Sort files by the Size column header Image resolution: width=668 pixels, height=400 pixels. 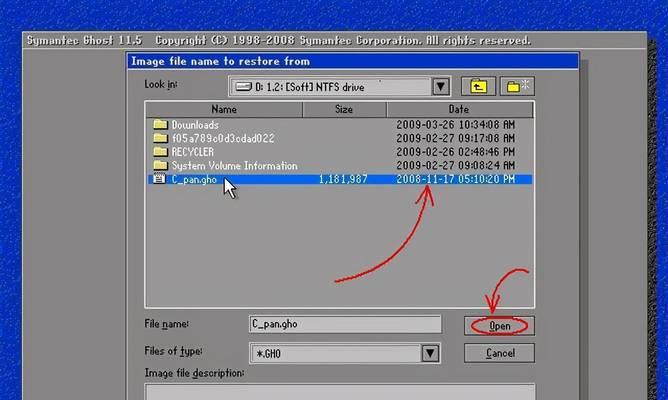[x=344, y=109]
